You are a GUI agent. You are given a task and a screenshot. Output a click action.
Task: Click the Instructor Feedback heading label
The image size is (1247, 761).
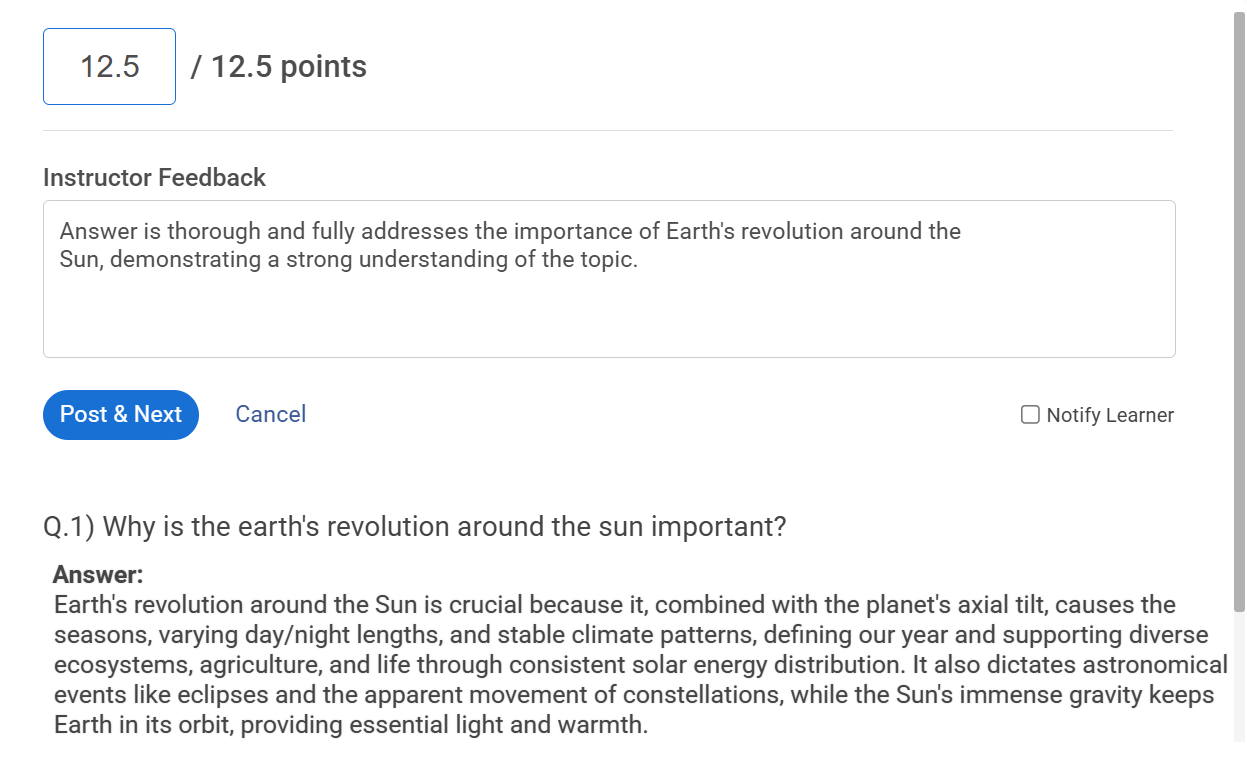point(154,178)
